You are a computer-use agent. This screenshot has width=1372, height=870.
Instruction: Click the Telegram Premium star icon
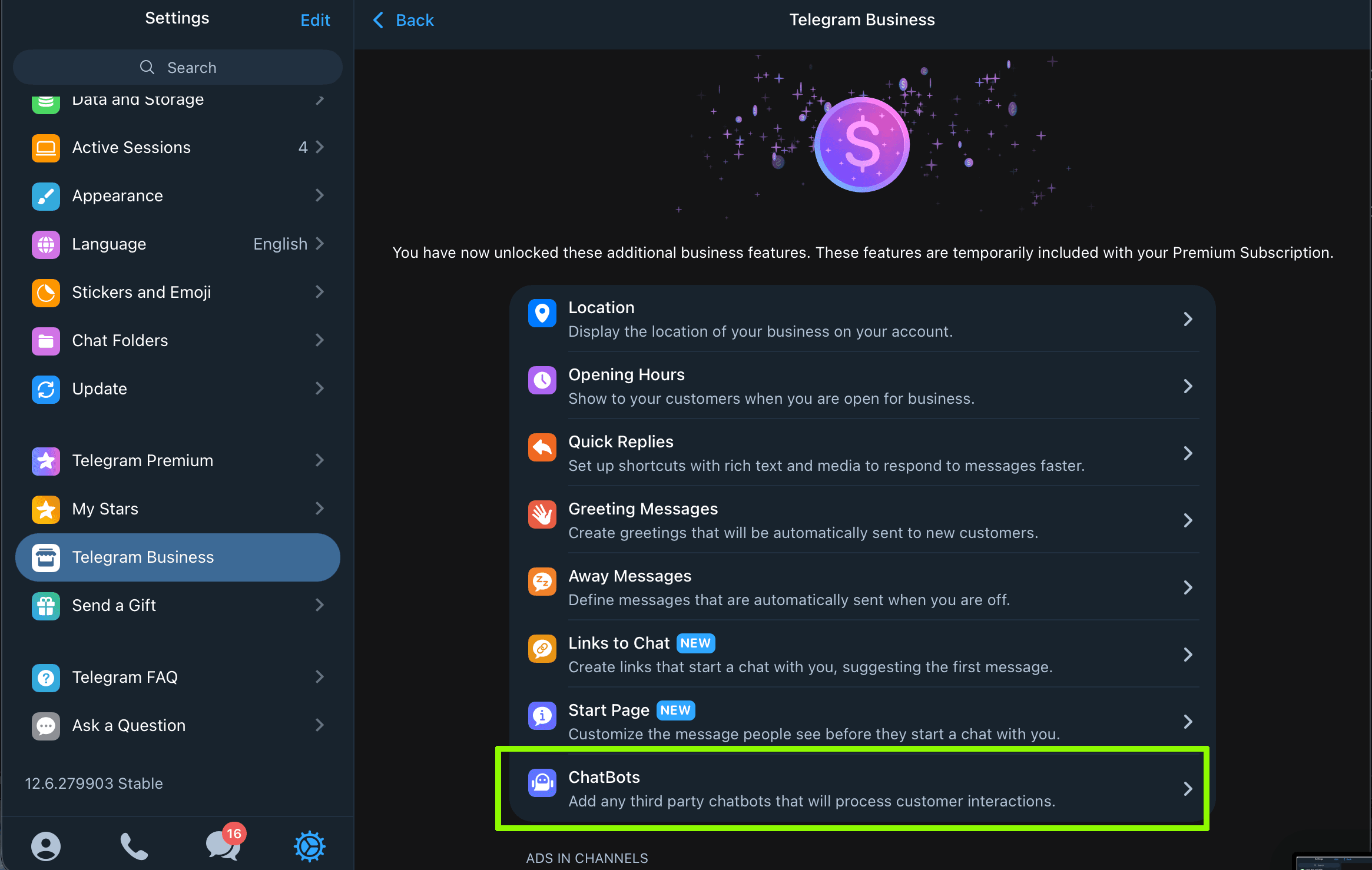(46, 461)
